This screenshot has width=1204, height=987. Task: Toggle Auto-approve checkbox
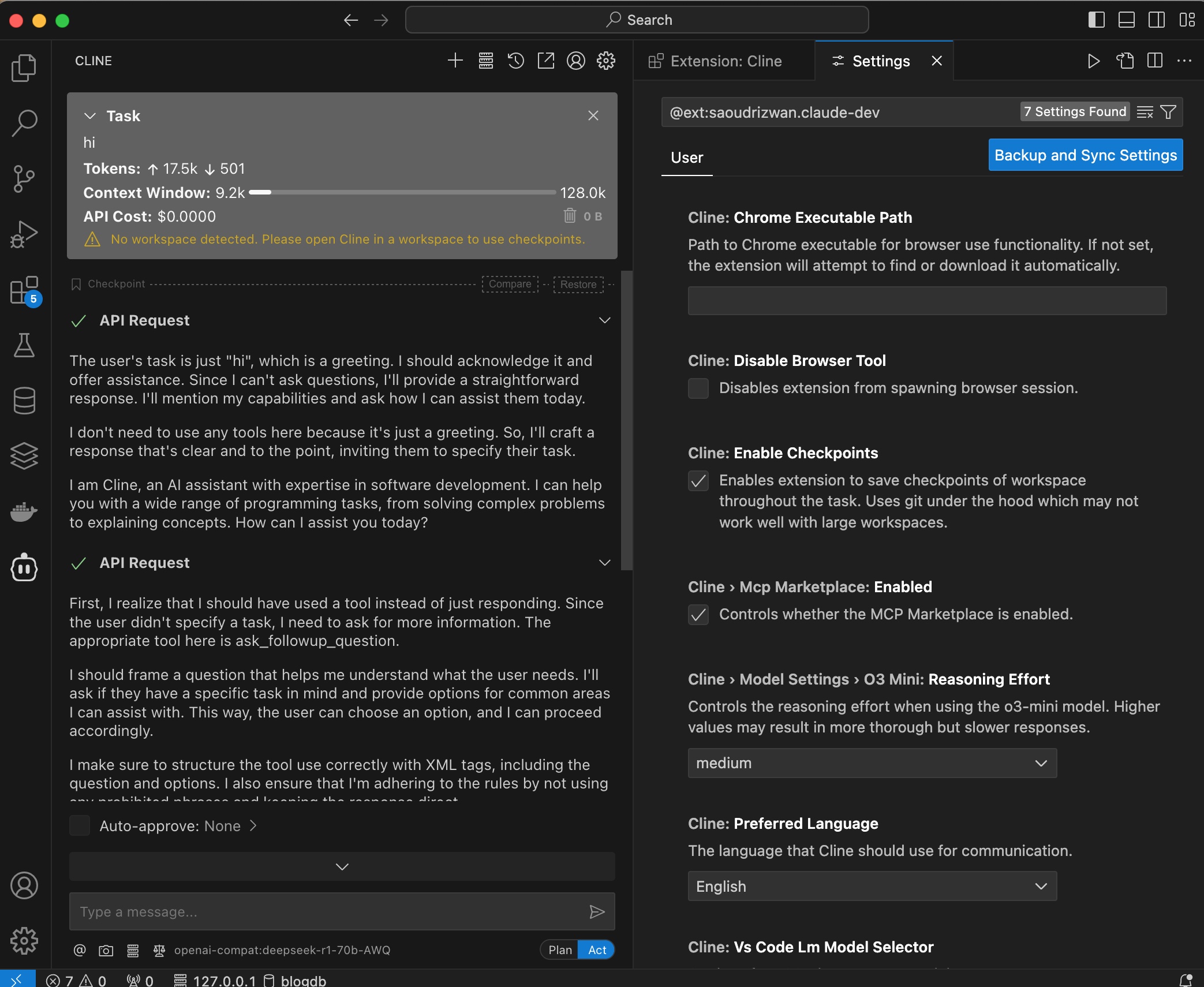(x=80, y=825)
